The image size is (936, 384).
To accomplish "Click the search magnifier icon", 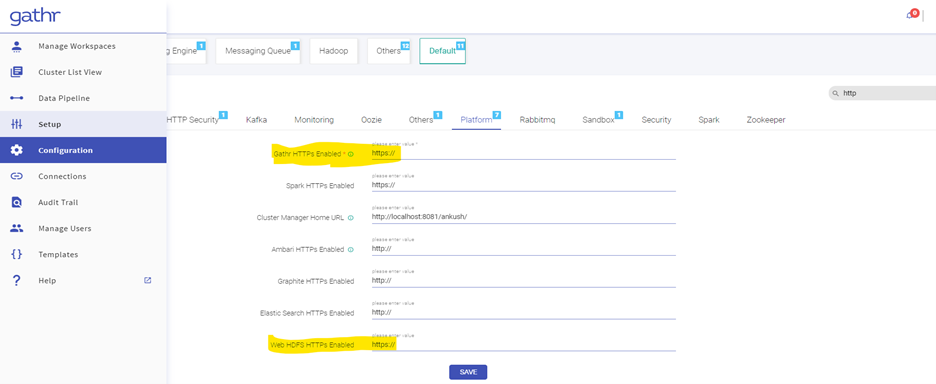I will (x=836, y=93).
